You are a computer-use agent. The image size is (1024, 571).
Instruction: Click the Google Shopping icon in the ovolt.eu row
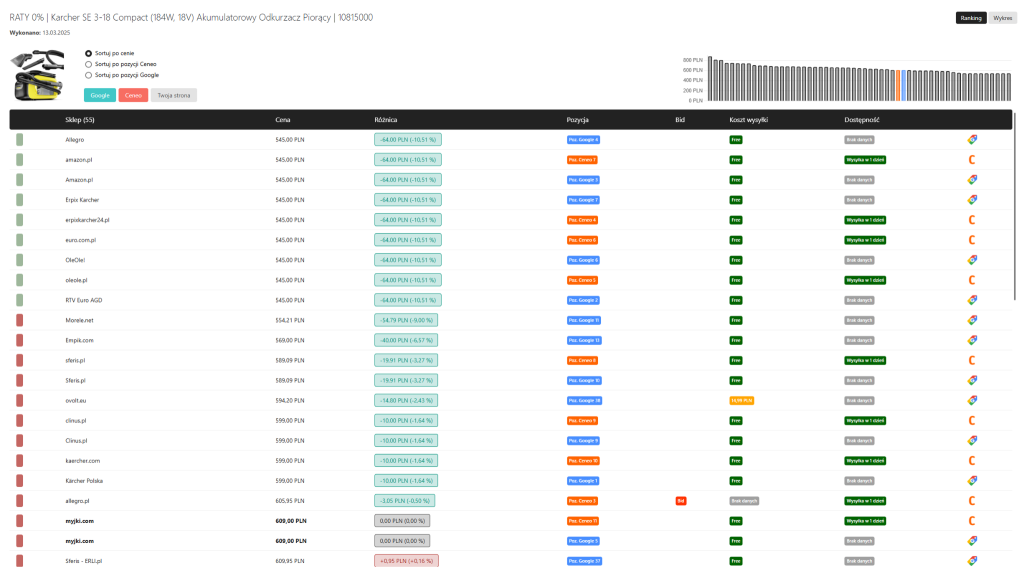click(x=972, y=400)
